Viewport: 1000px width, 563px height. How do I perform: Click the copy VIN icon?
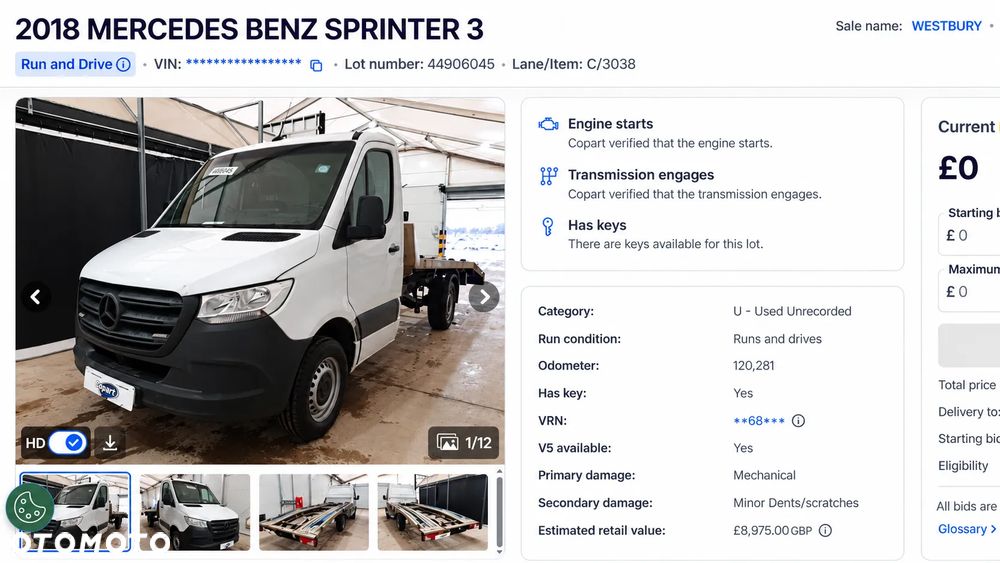pyautogui.click(x=316, y=65)
